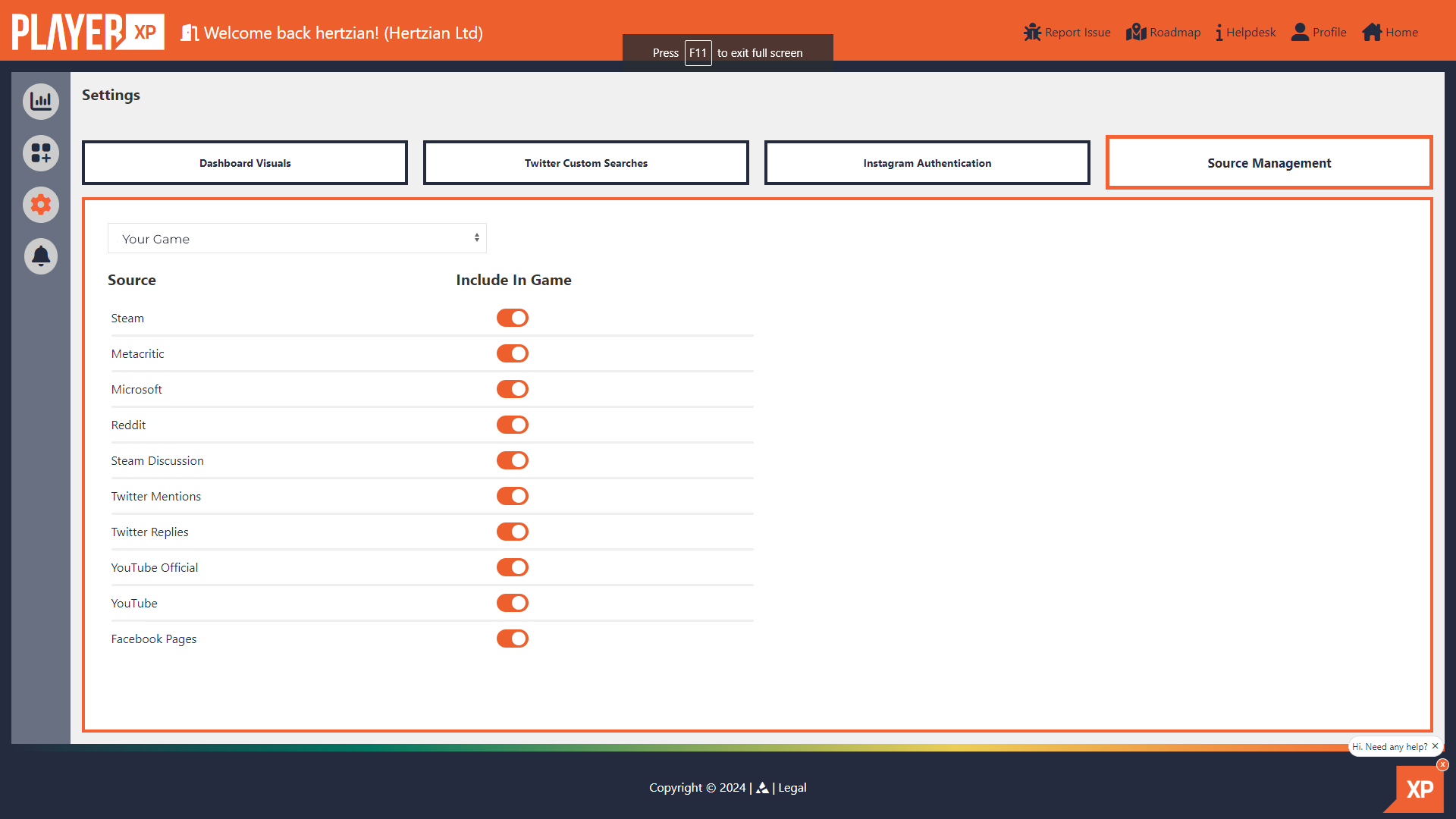Toggle Twitter Mentions source inclusion
The height and width of the screenshot is (819, 1456).
(513, 496)
